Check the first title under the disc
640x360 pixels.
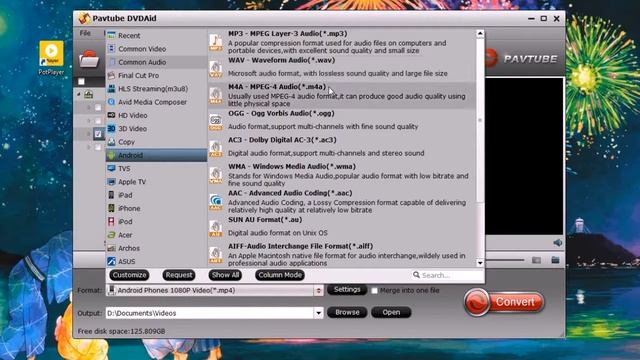(98, 107)
